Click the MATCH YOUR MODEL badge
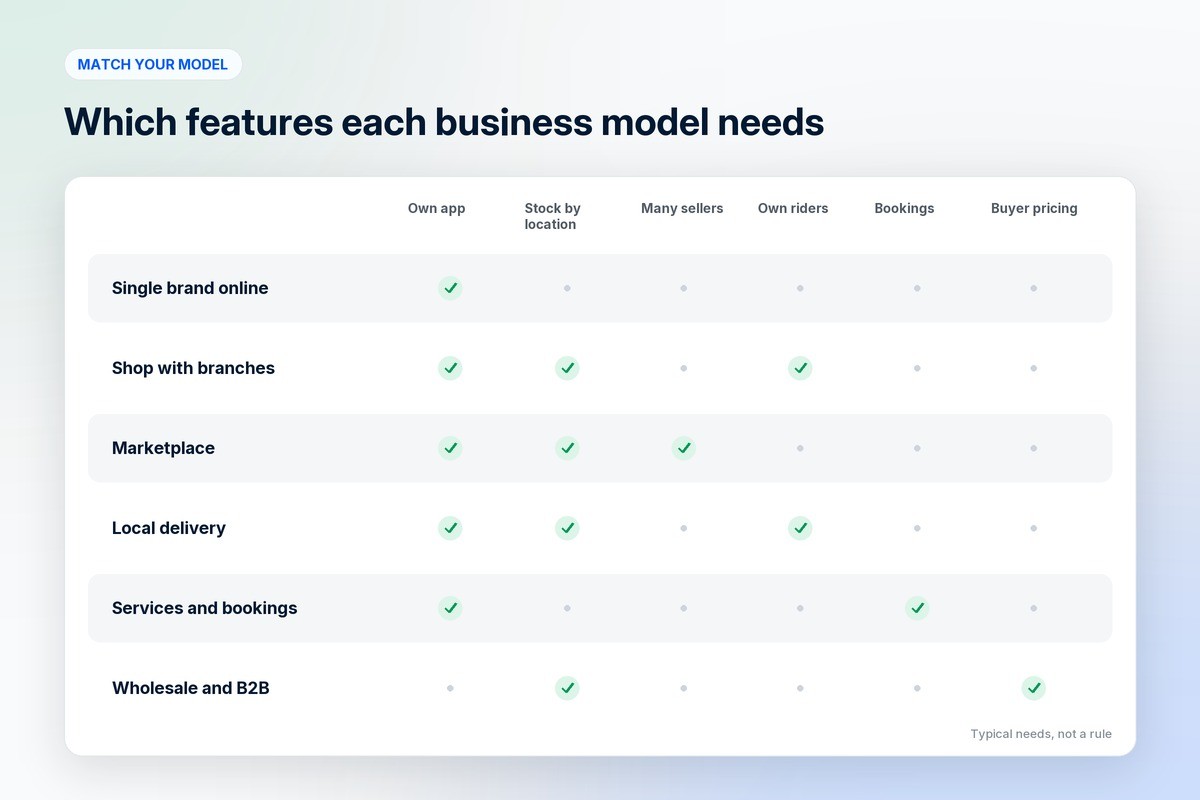 click(x=153, y=64)
